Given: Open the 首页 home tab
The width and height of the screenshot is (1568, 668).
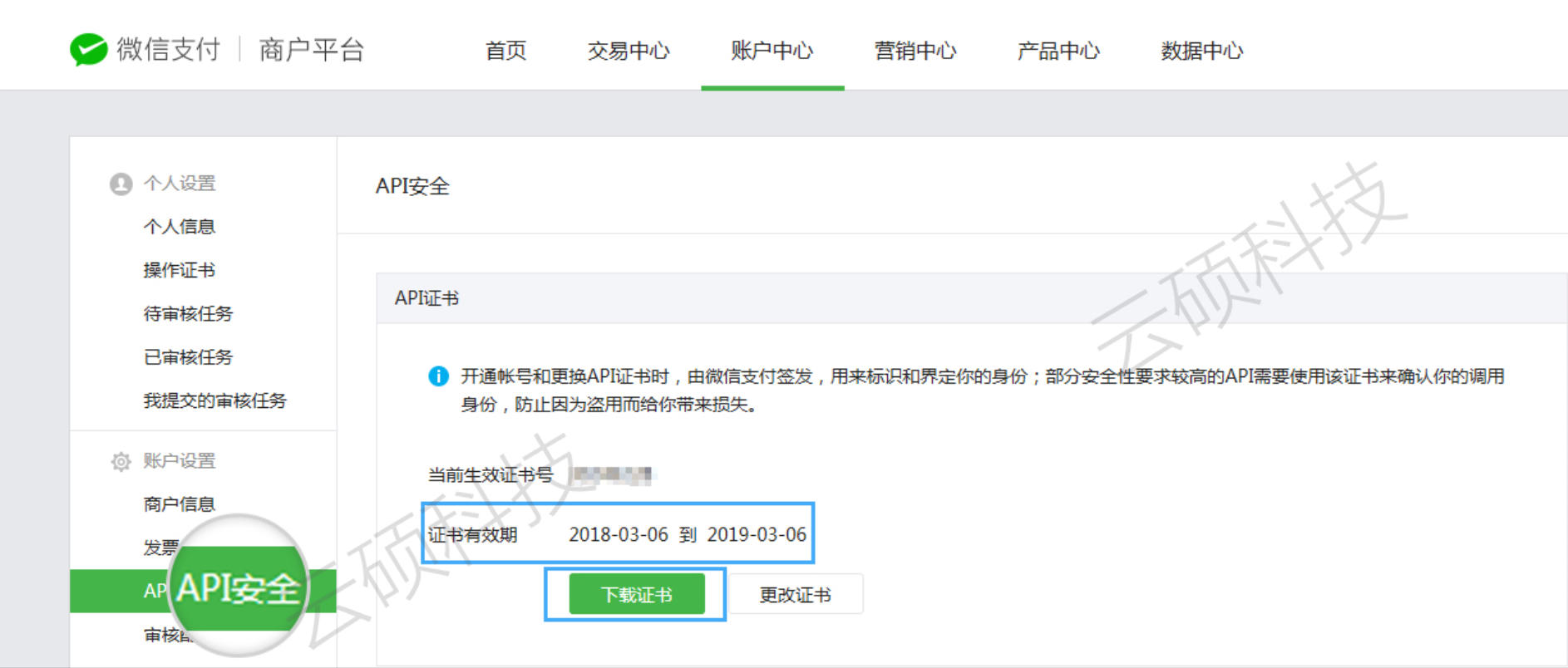Looking at the screenshot, I should 505,51.
